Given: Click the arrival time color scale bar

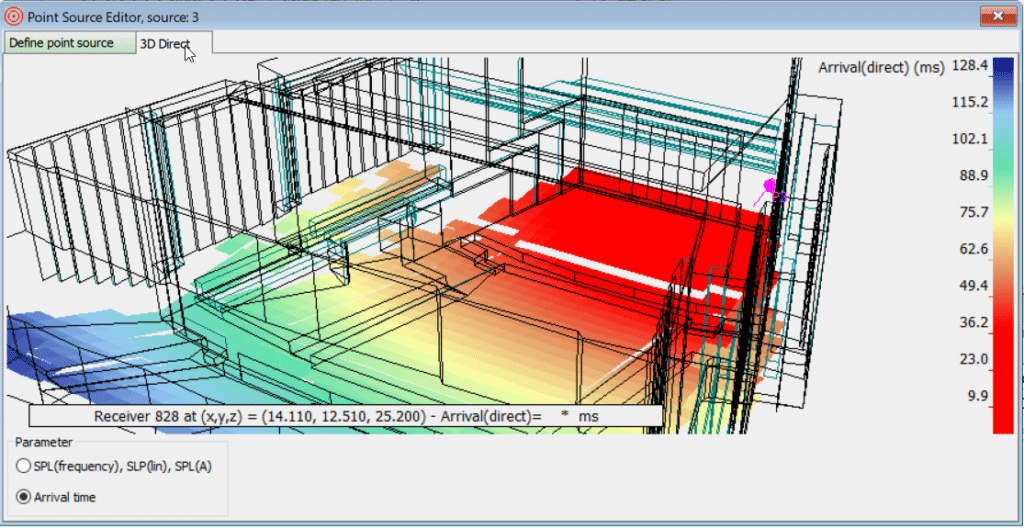Looking at the screenshot, I should coord(1002,245).
